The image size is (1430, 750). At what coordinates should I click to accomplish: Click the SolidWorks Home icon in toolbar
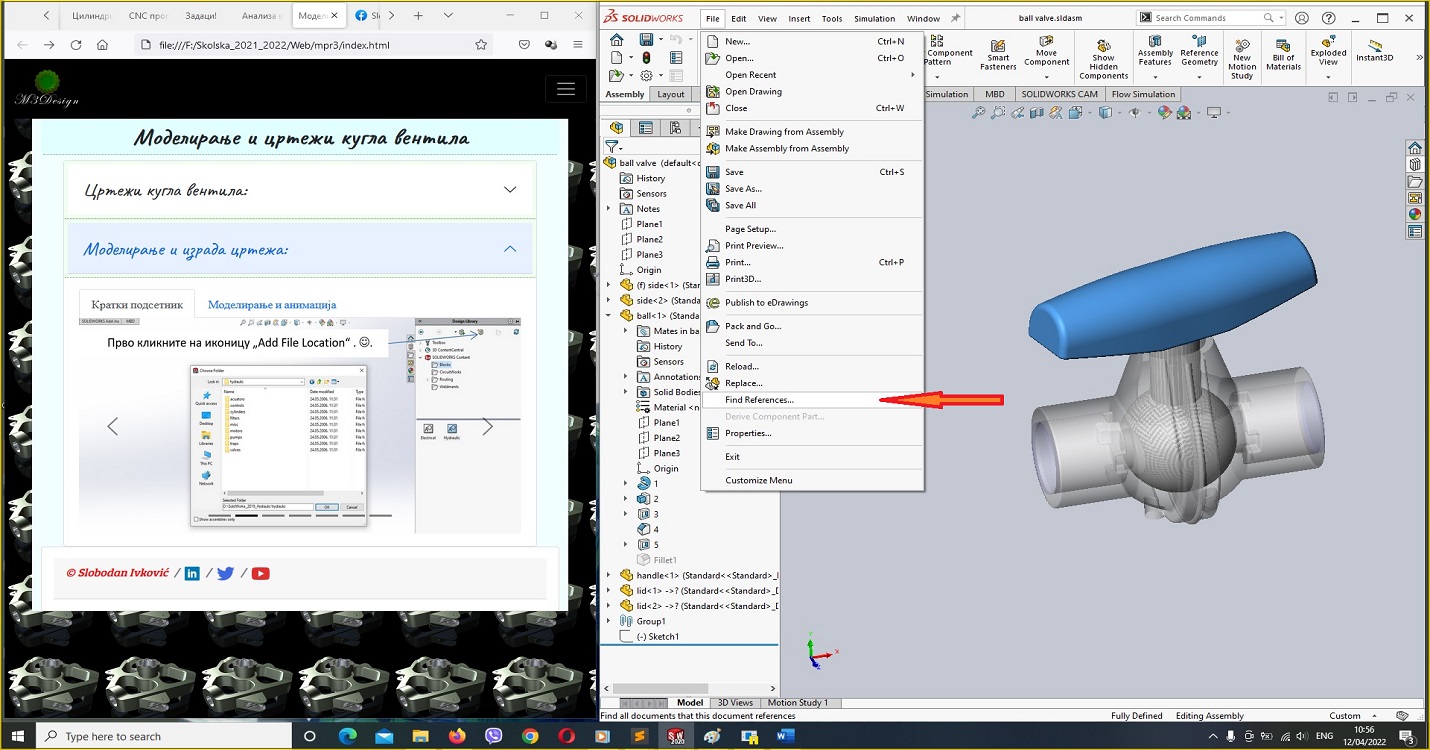pyautogui.click(x=616, y=40)
